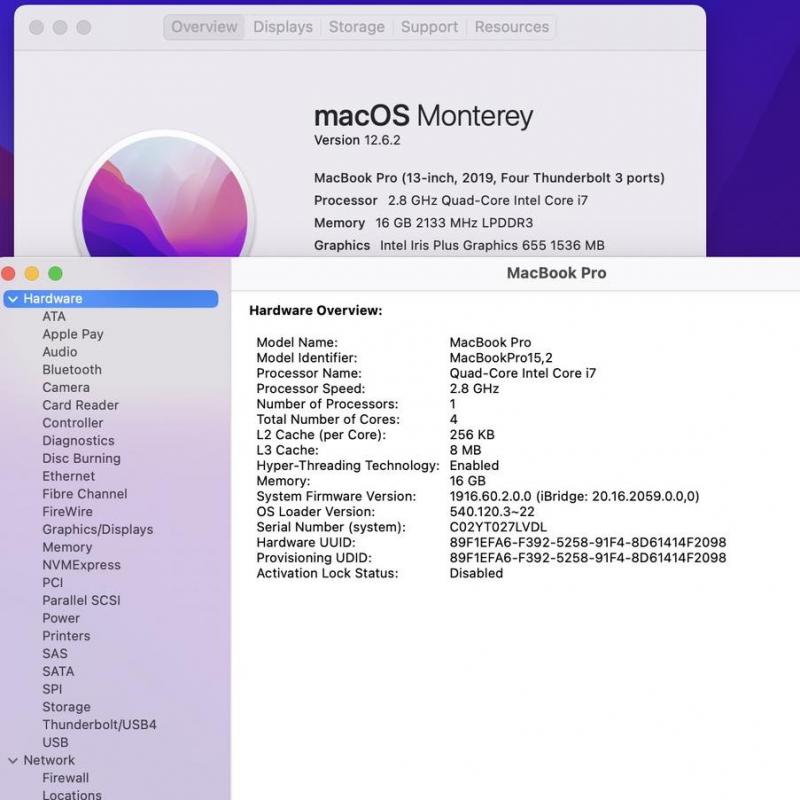The height and width of the screenshot is (800, 800).
Task: Select the Memory sidebar item
Action: [67, 547]
